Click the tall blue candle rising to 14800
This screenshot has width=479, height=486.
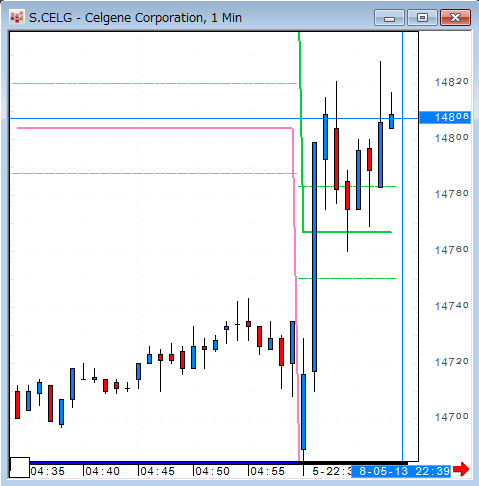point(314,257)
